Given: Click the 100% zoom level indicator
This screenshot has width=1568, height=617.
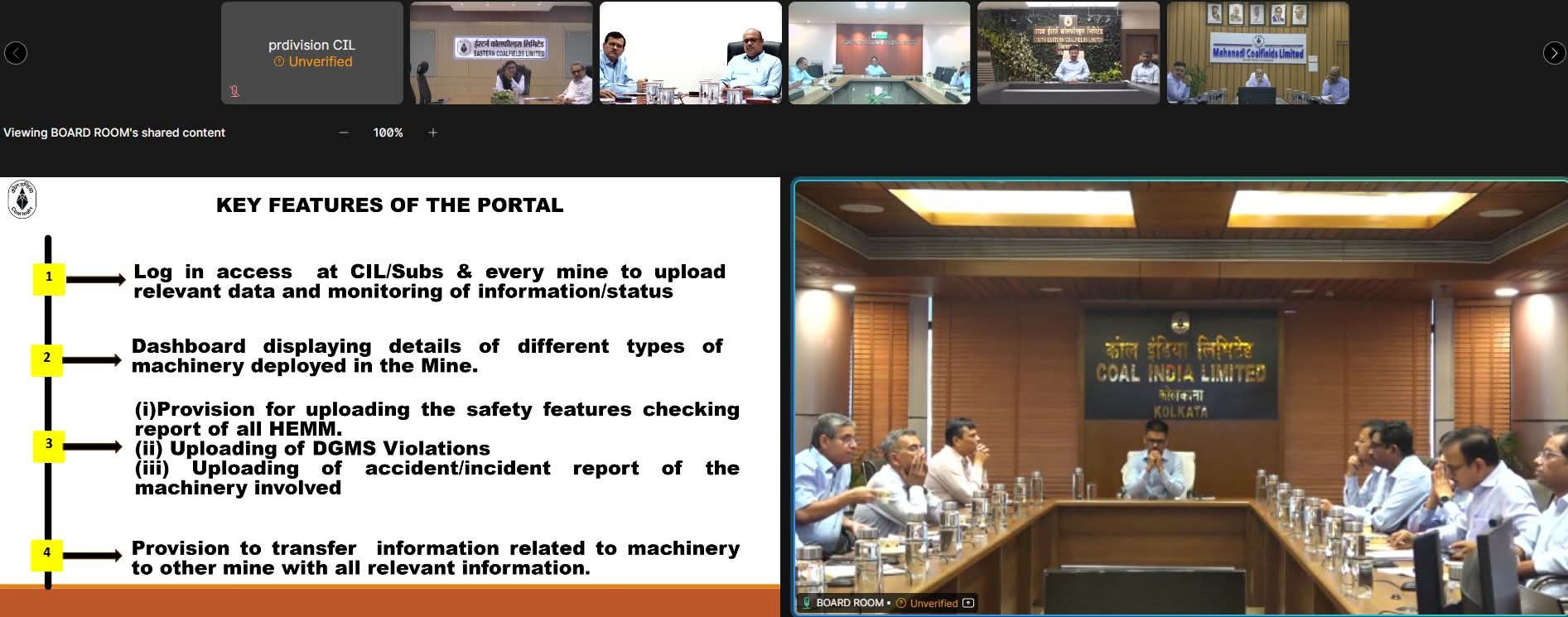Looking at the screenshot, I should [388, 133].
